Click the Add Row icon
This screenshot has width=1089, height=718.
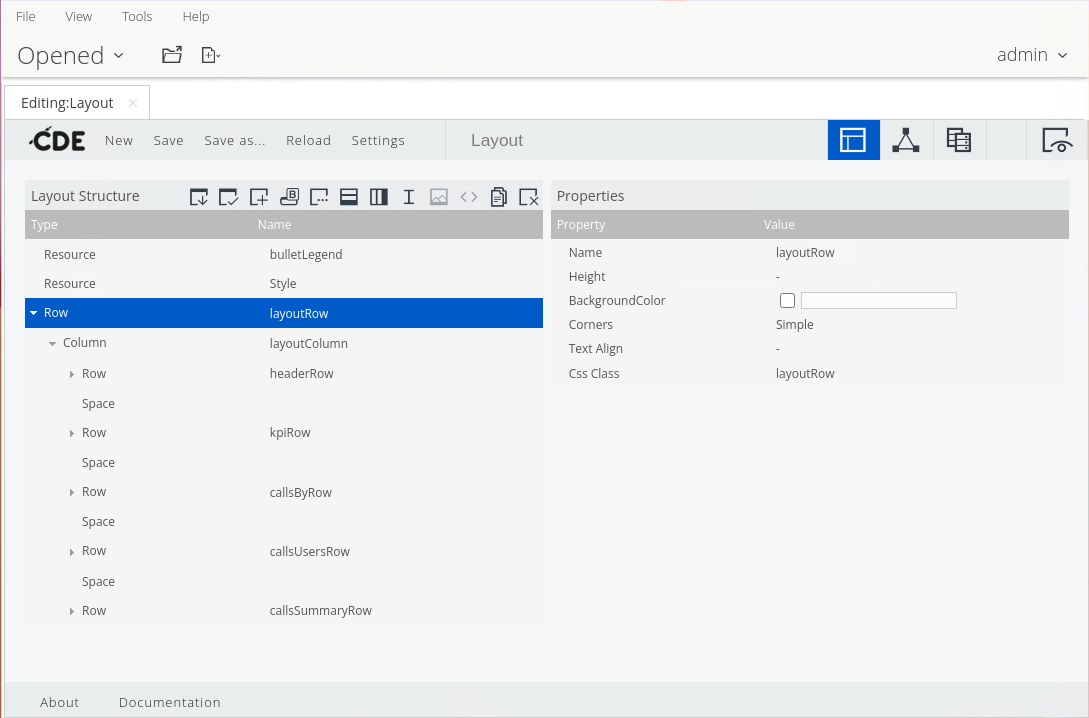(x=349, y=197)
